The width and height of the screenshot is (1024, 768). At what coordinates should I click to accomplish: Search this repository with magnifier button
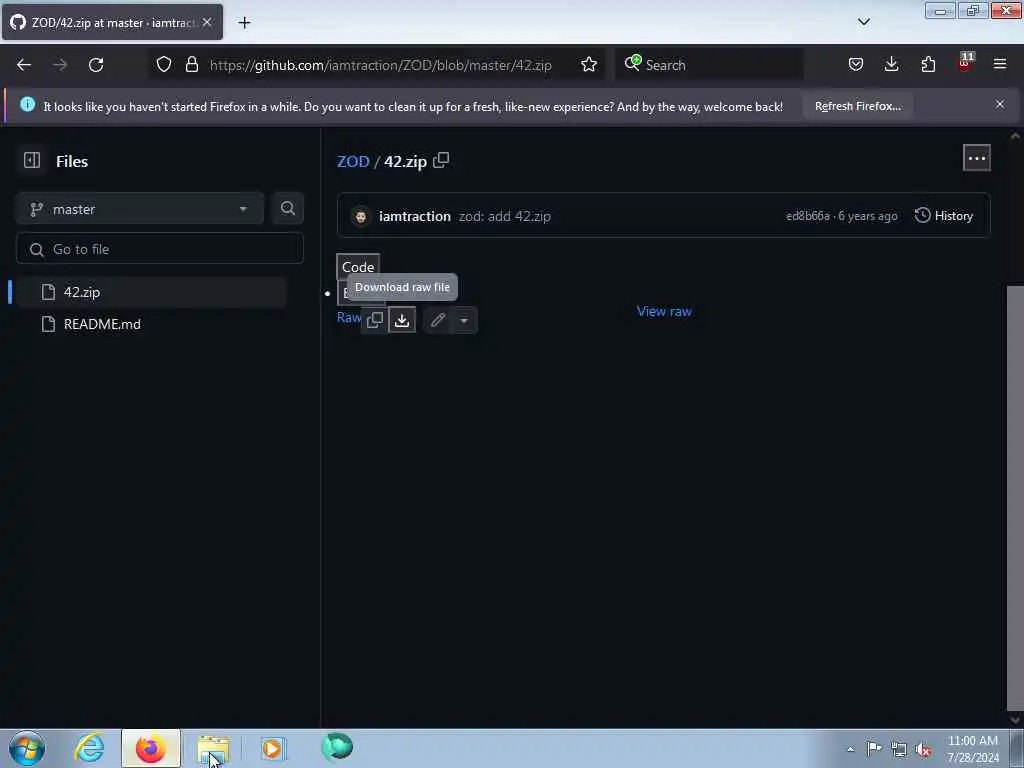287,209
